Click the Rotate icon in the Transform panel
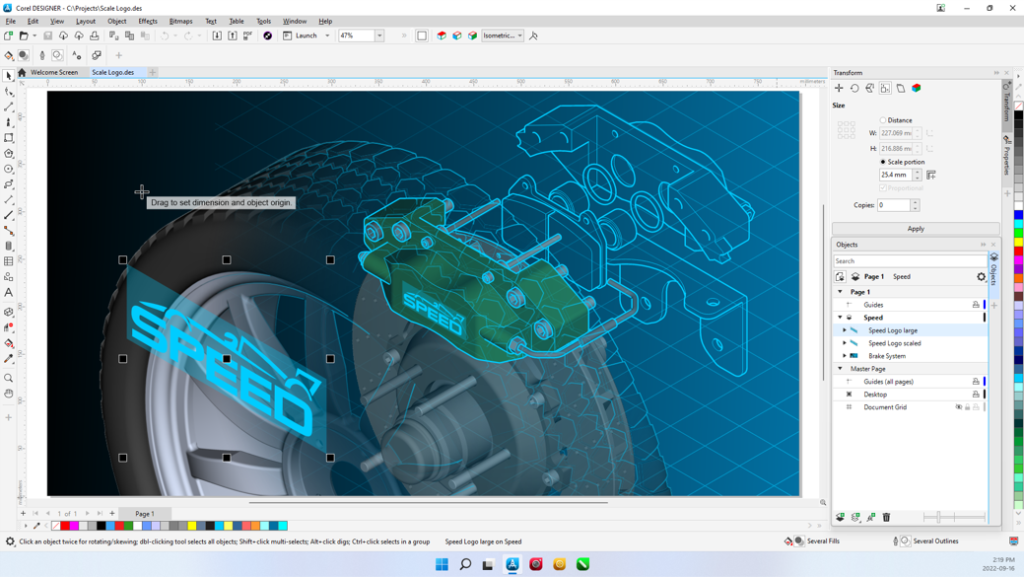The image size is (1024, 577). [855, 88]
